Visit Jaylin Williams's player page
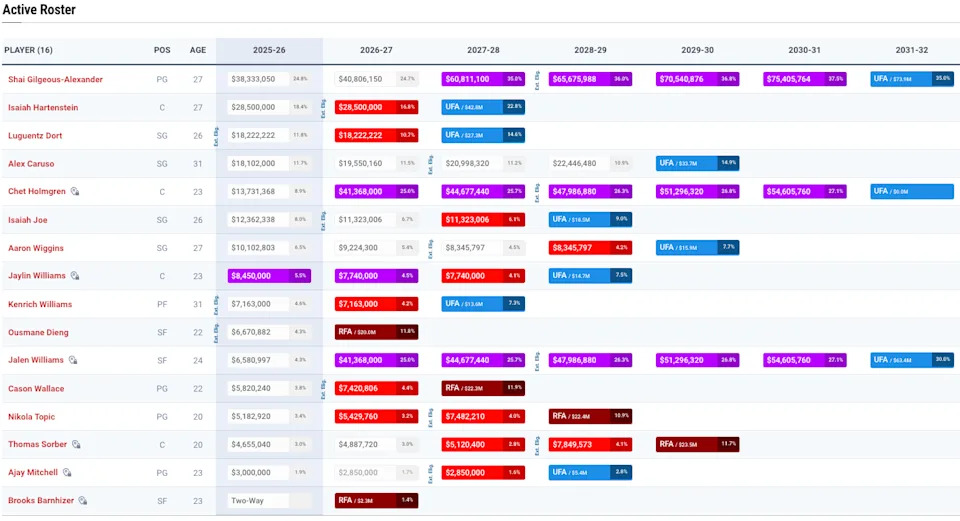The width and height of the screenshot is (960, 521). 37,276
